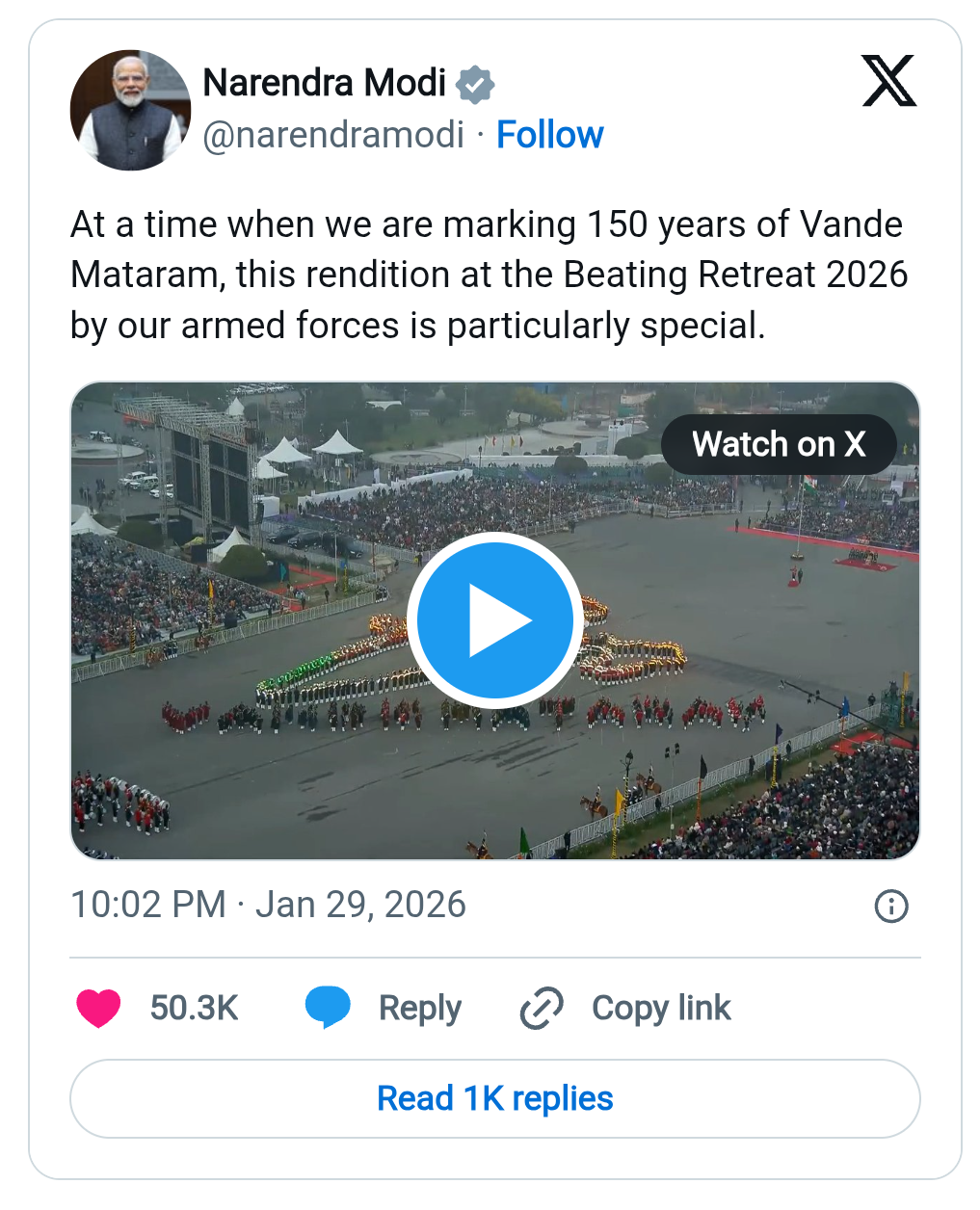Click the Narendra Modi display name

point(325,83)
